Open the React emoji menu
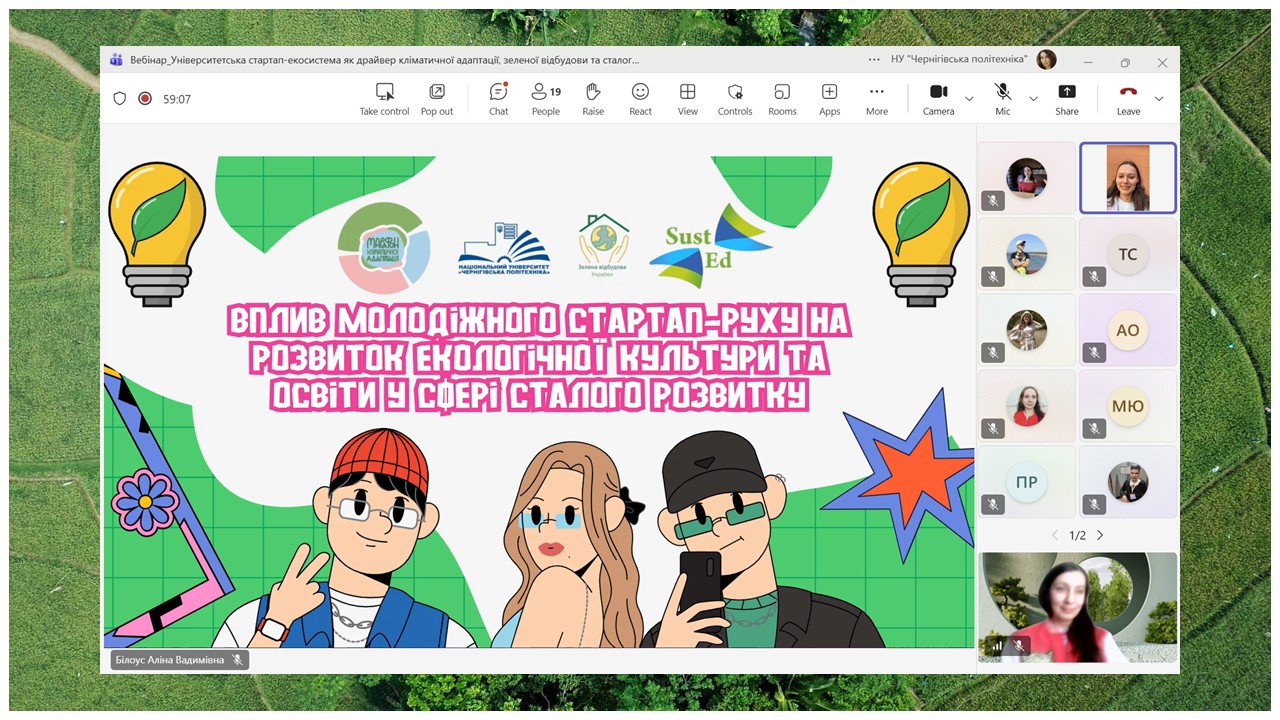Viewport: 1280px width, 720px height. (x=640, y=99)
